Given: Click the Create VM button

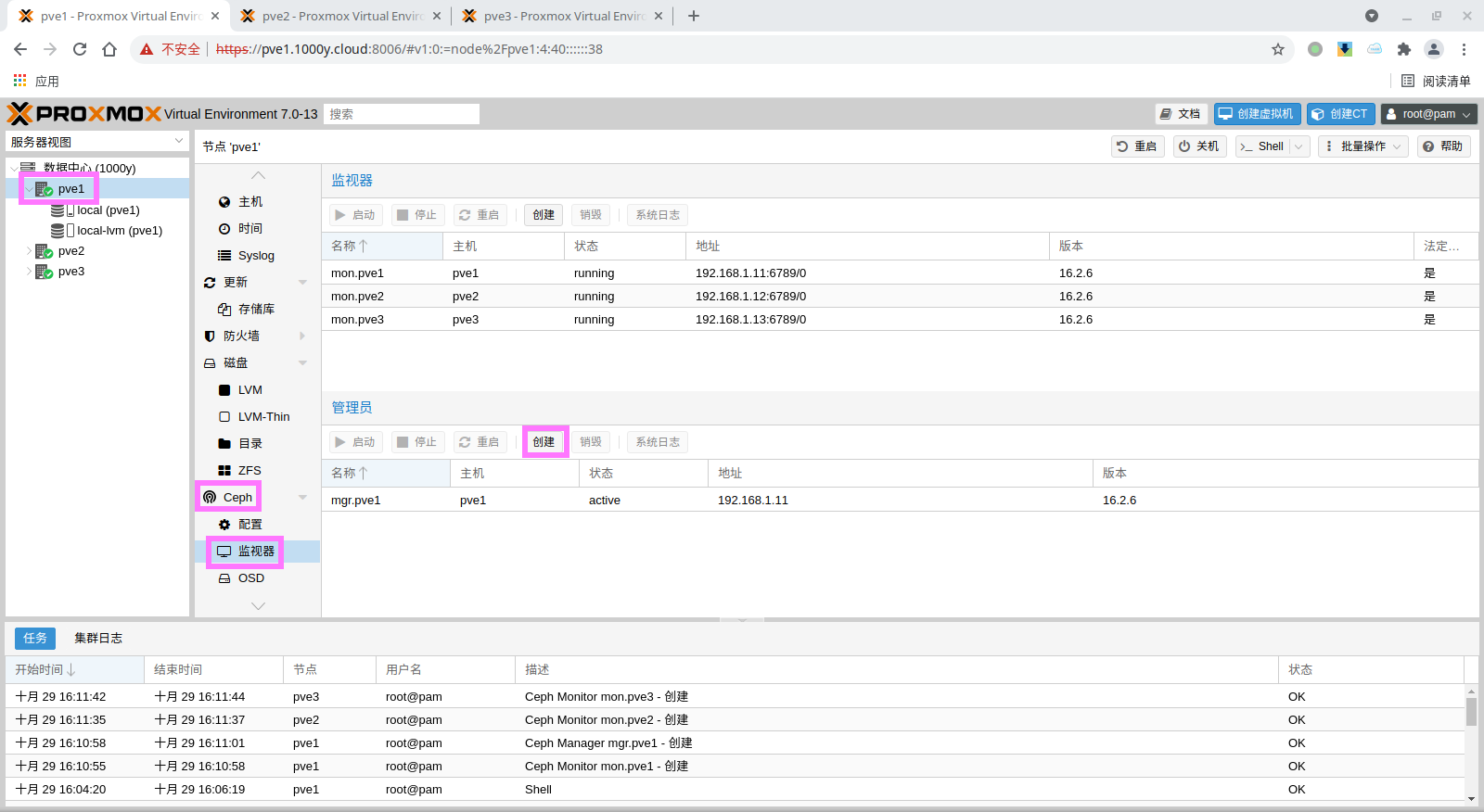Looking at the screenshot, I should pyautogui.click(x=1257, y=114).
